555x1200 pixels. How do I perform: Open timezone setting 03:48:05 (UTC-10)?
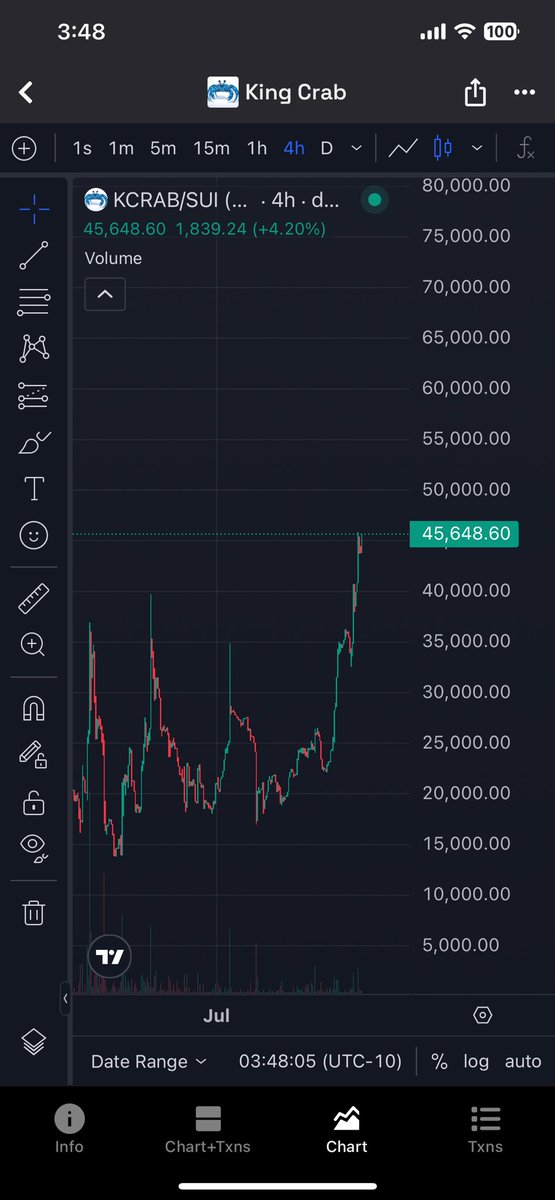320,1061
